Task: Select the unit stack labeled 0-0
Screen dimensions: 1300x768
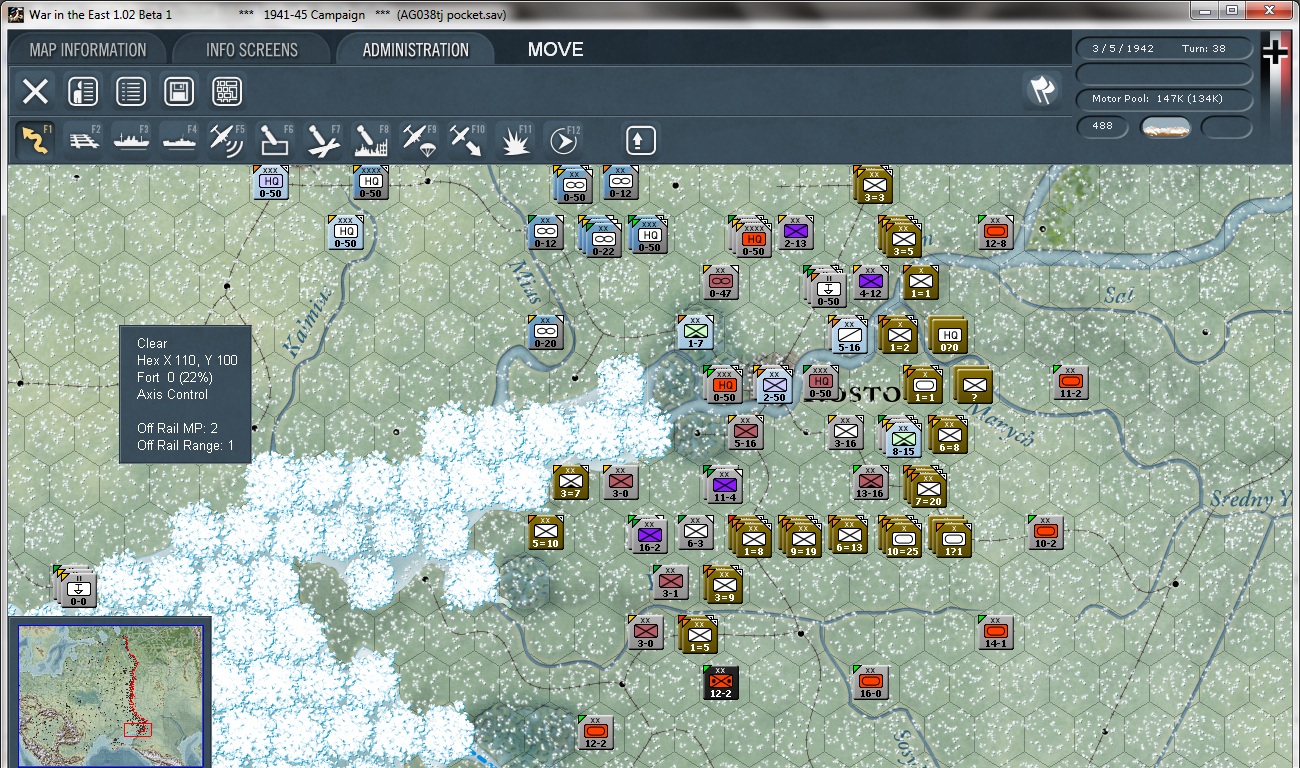Action: pyautogui.click(x=77, y=587)
